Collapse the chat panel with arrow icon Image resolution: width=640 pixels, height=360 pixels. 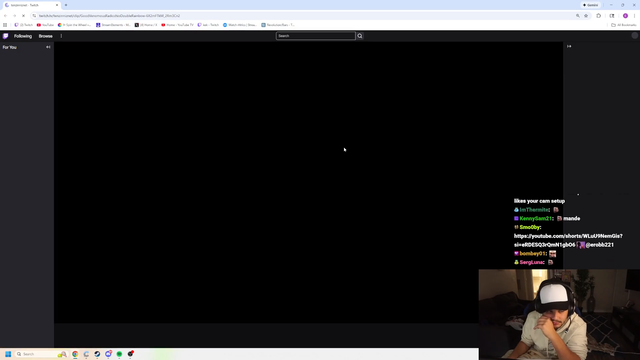pos(569,46)
